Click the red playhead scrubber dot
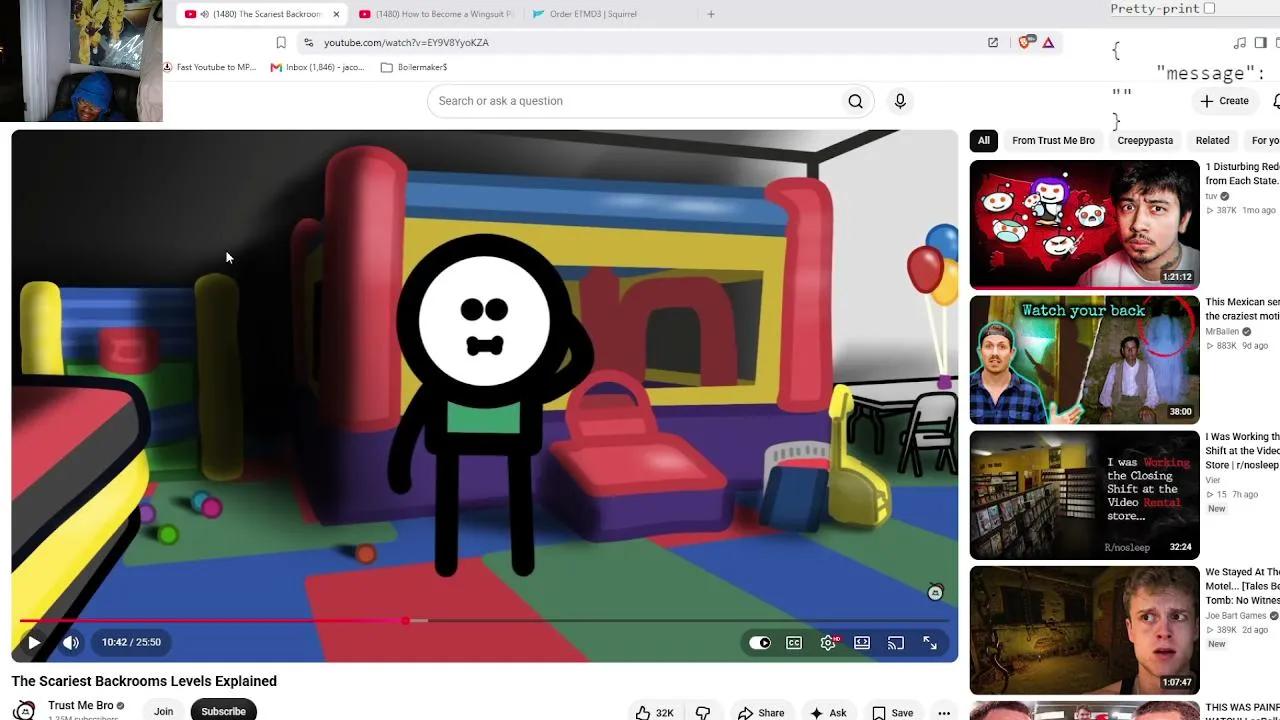Image resolution: width=1280 pixels, height=720 pixels. click(405, 621)
